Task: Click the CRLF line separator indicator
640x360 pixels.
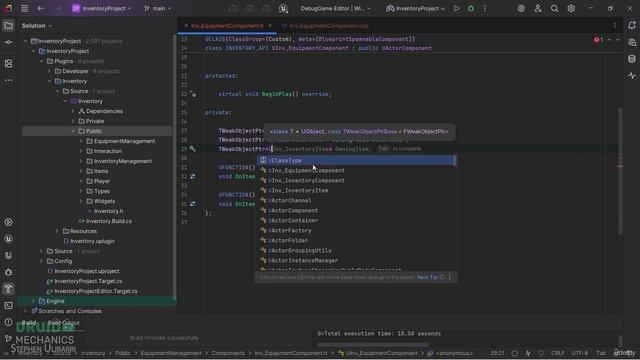Action: coord(558,353)
